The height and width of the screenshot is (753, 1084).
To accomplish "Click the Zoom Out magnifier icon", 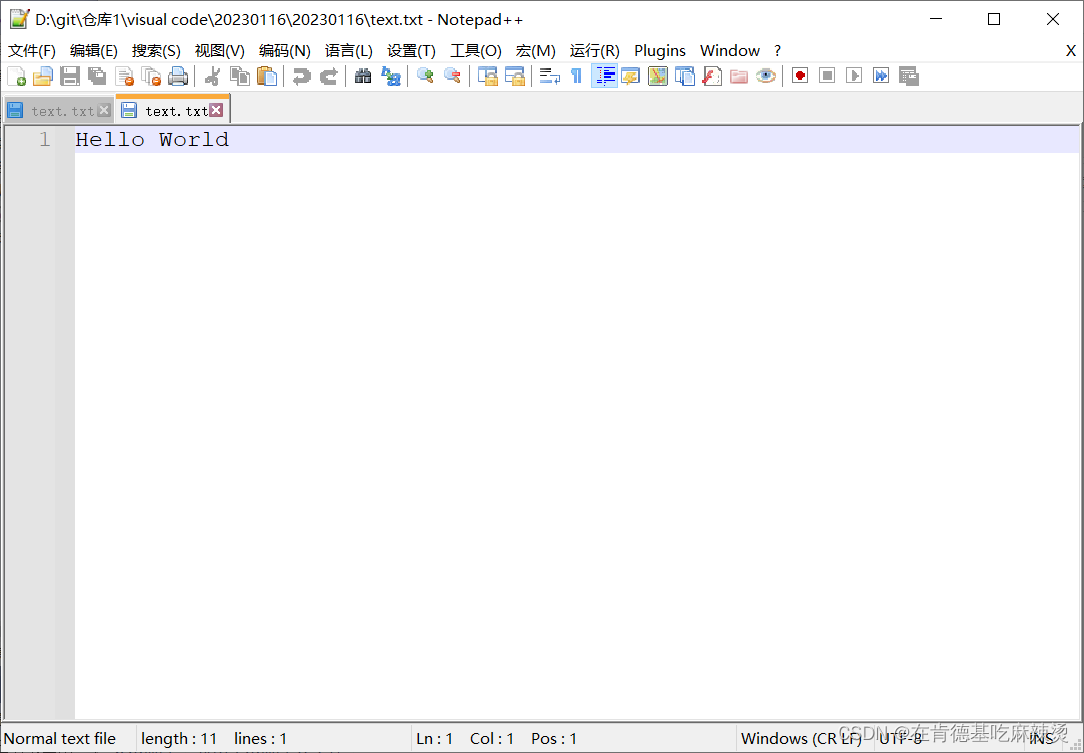I will tap(452, 75).
